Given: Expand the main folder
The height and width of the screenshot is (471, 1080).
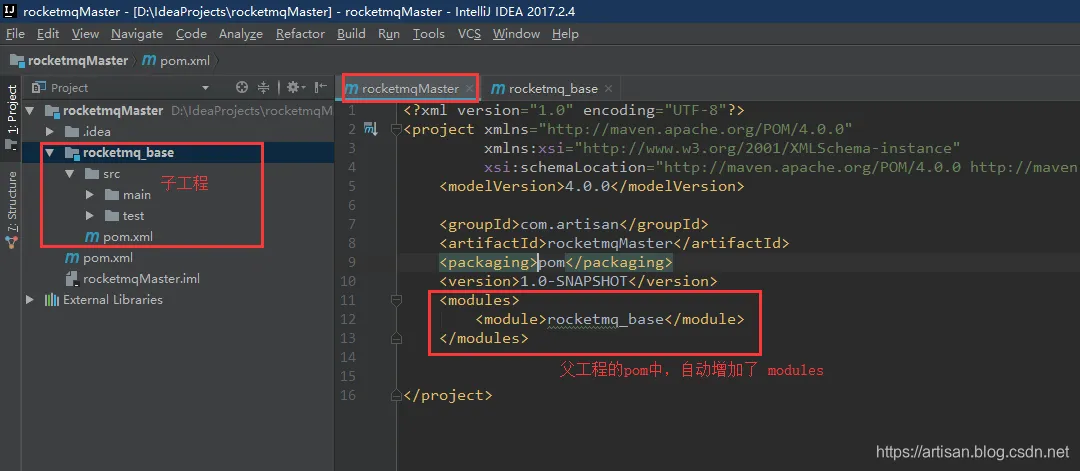Looking at the screenshot, I should tap(90, 195).
